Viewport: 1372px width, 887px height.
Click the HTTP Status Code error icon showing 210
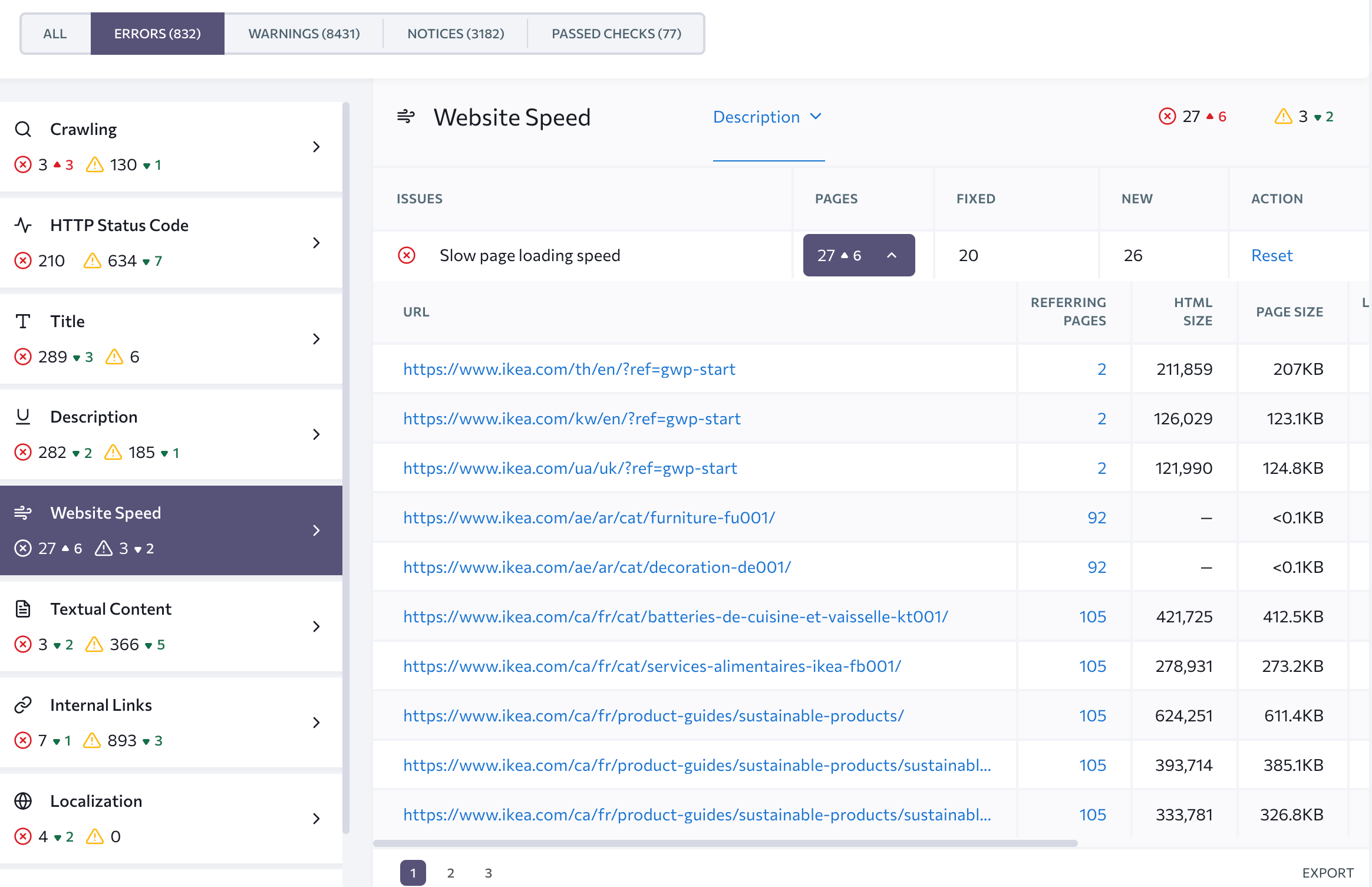click(x=23, y=261)
